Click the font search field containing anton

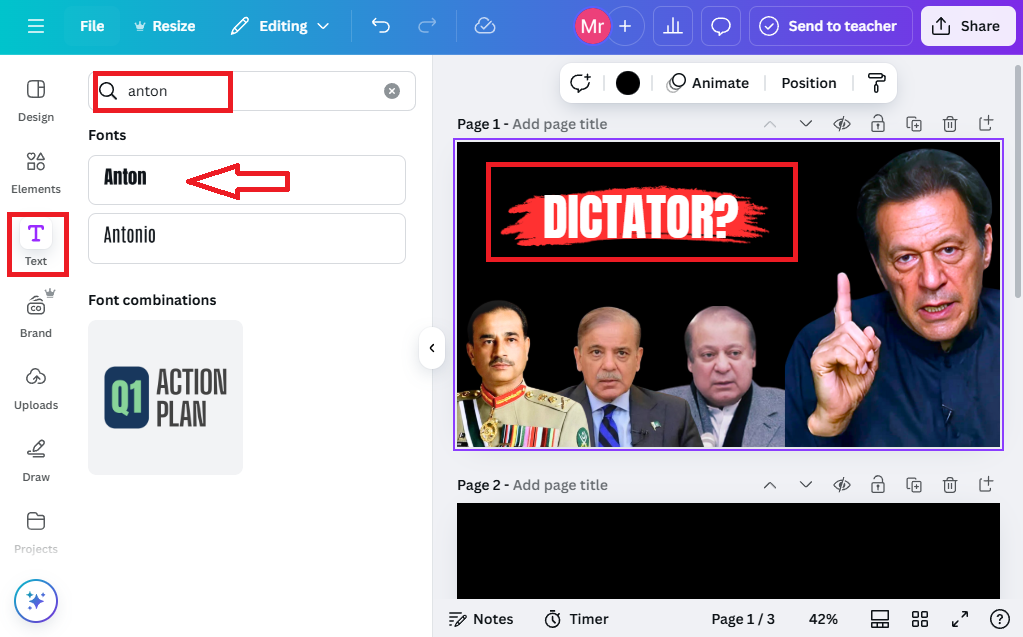point(252,91)
